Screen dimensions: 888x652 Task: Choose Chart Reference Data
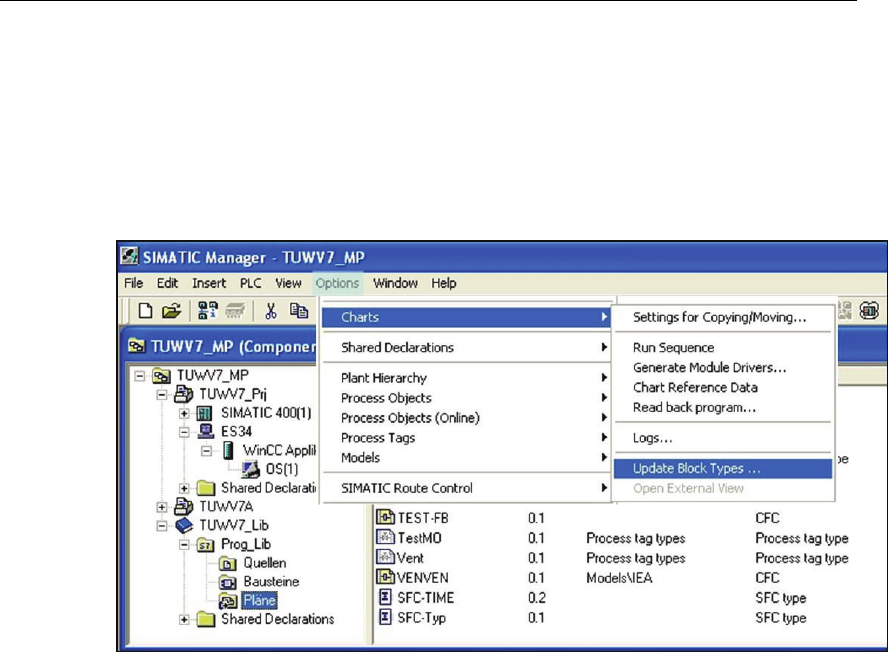click(x=723, y=387)
